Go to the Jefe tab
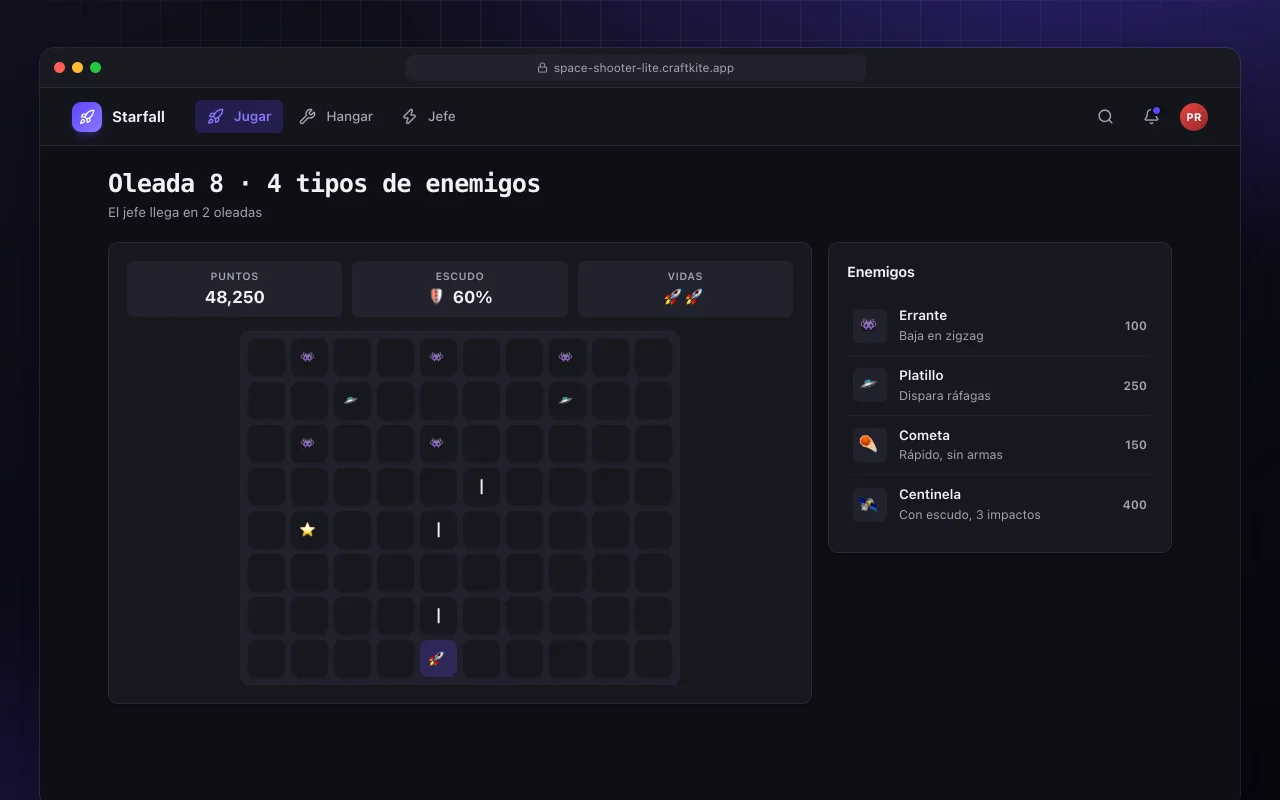The image size is (1280, 800). click(x=428, y=117)
